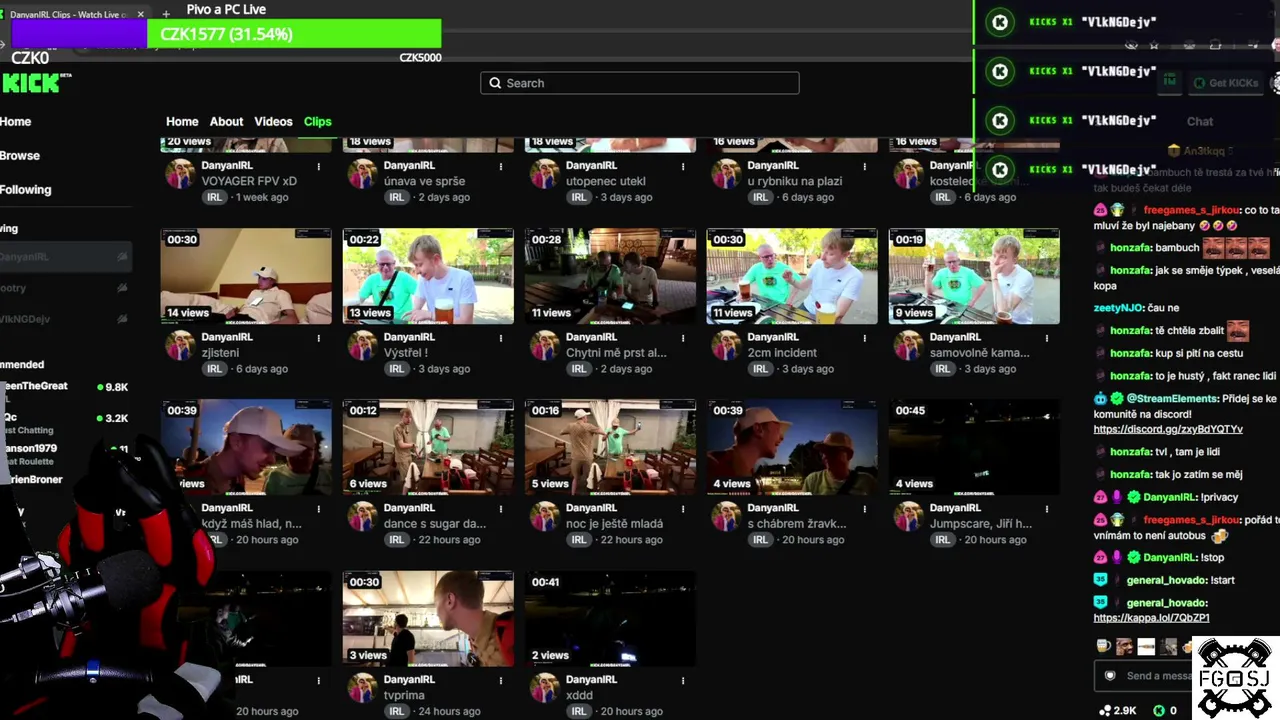The width and height of the screenshot is (1280, 720).
Task: Open the discord.gg invite link in chat
Action: tap(1168, 429)
